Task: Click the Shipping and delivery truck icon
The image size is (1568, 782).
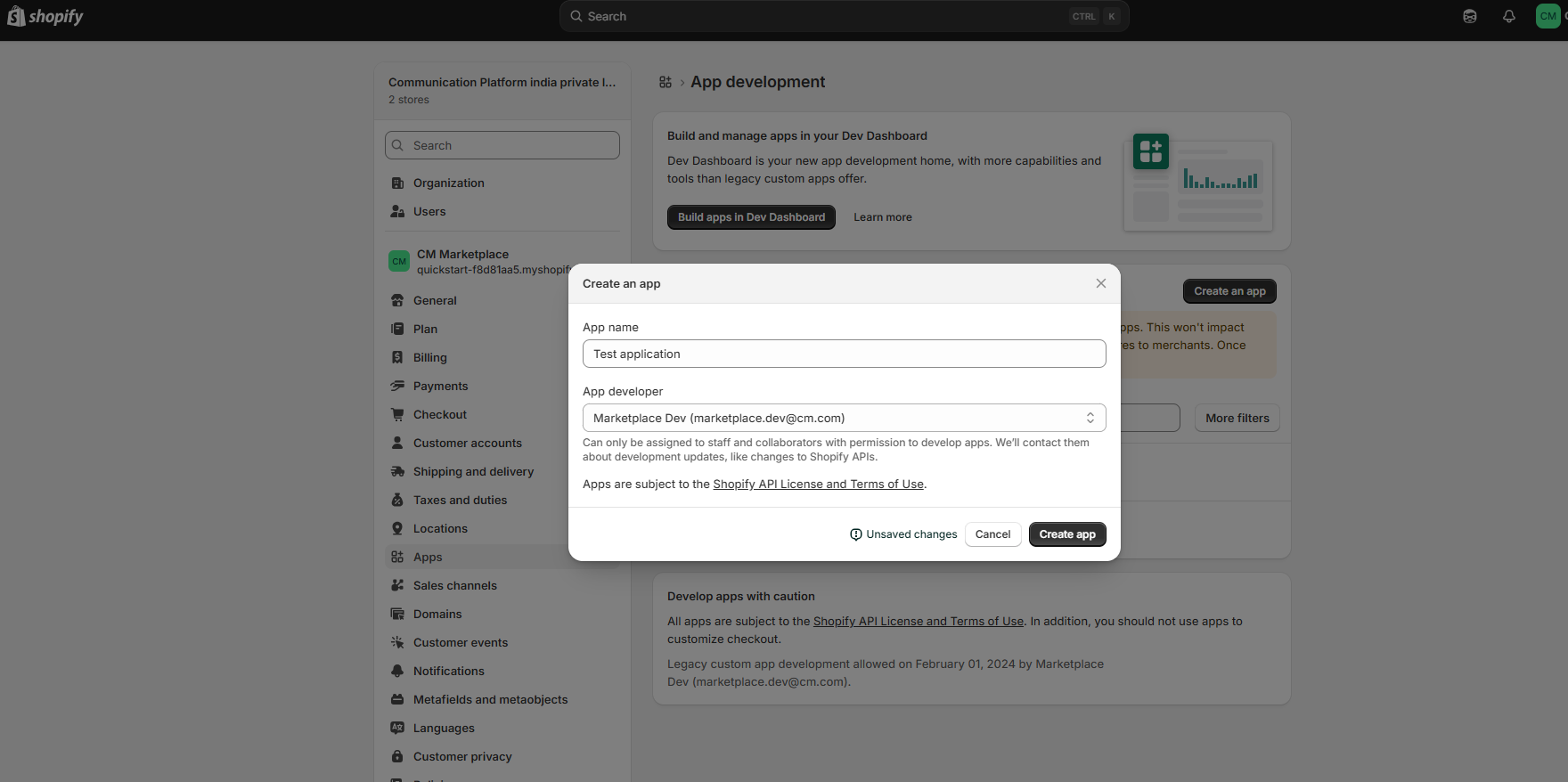Action: [x=397, y=471]
